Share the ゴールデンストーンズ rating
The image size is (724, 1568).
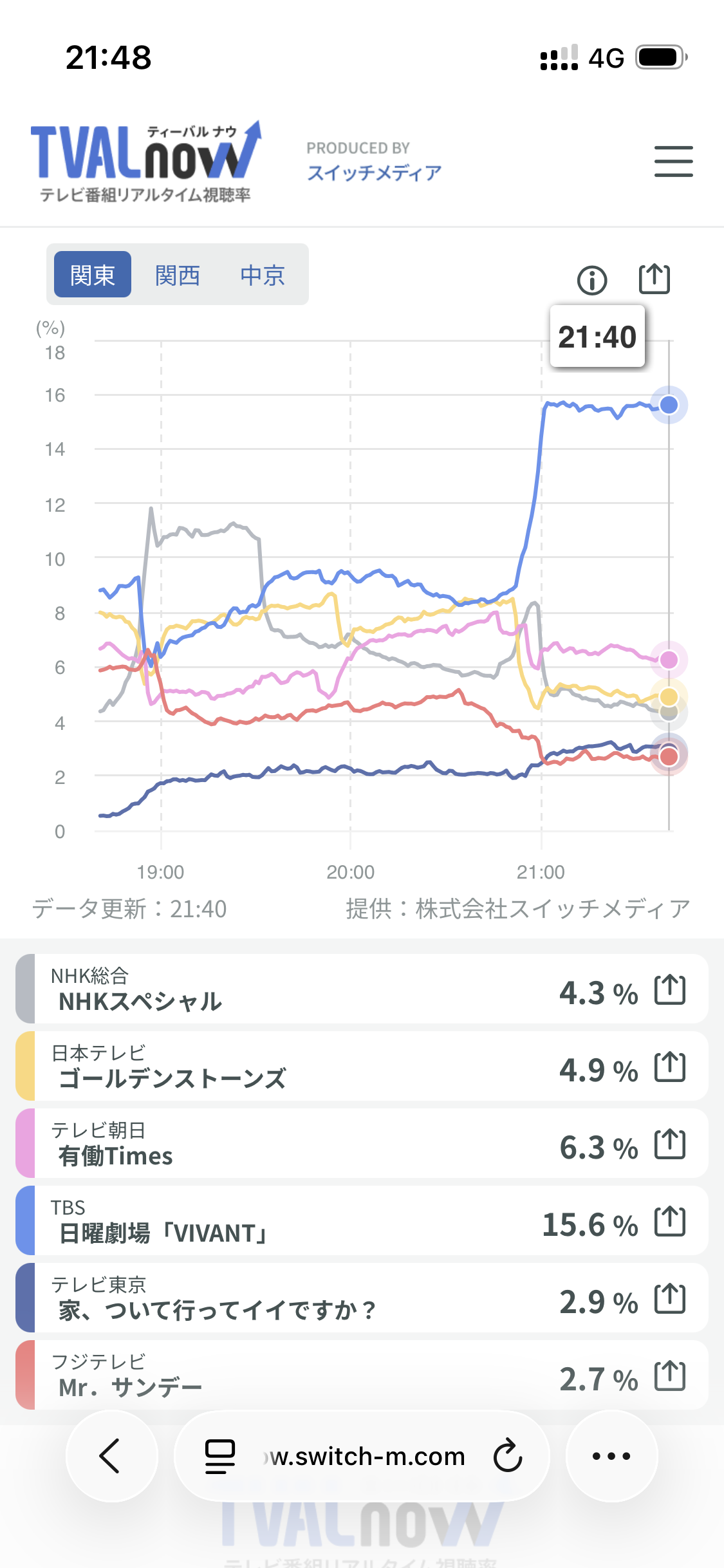point(670,1067)
